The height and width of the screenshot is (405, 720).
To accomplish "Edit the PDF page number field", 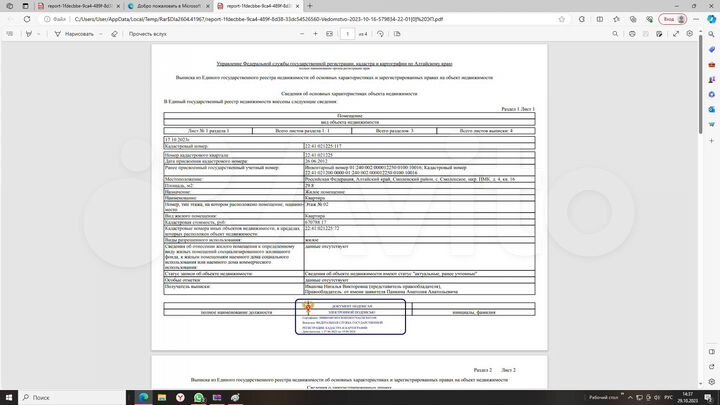I will click(x=348, y=34).
